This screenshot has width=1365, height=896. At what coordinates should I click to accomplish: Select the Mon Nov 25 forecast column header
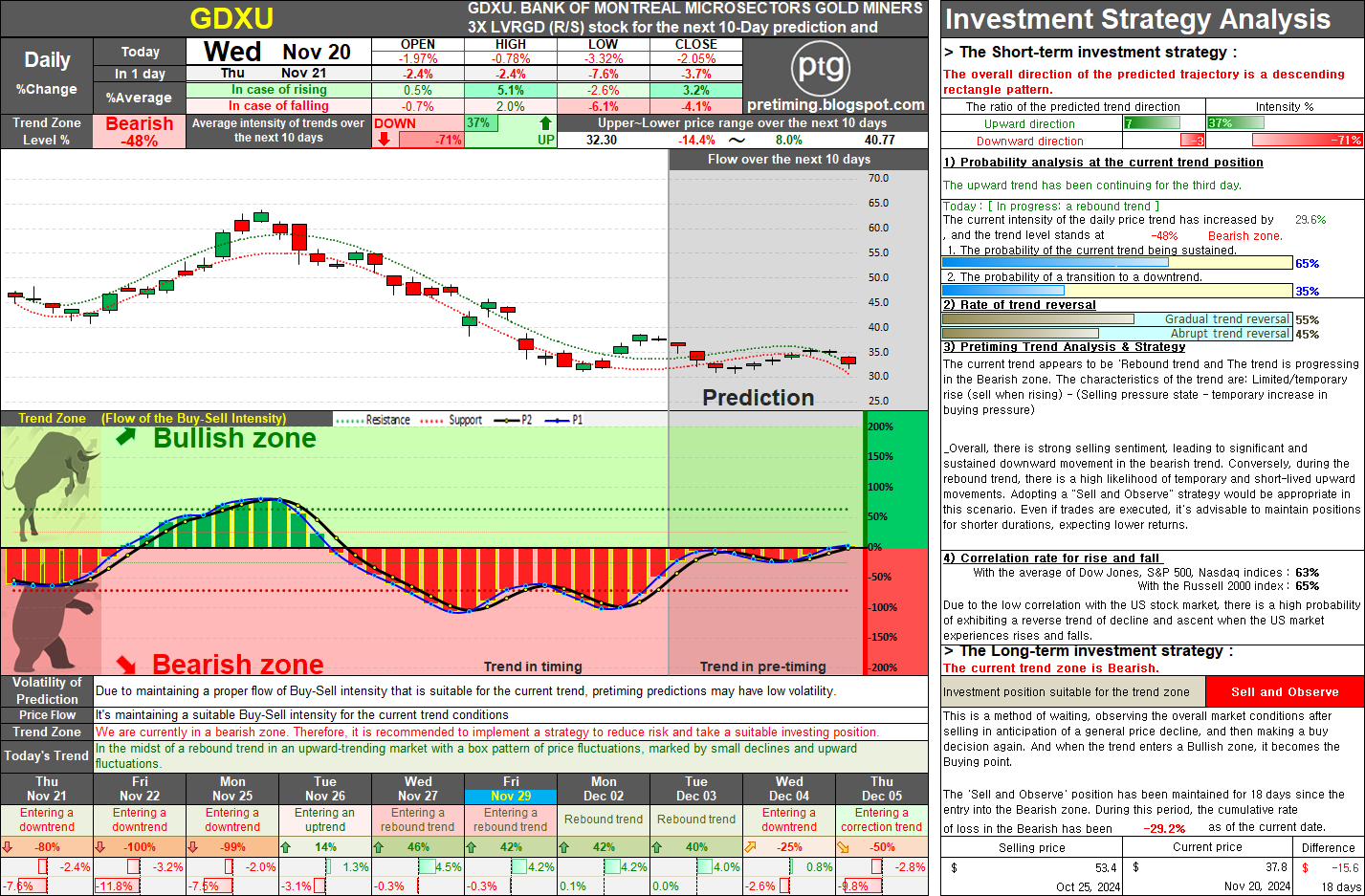point(232,789)
